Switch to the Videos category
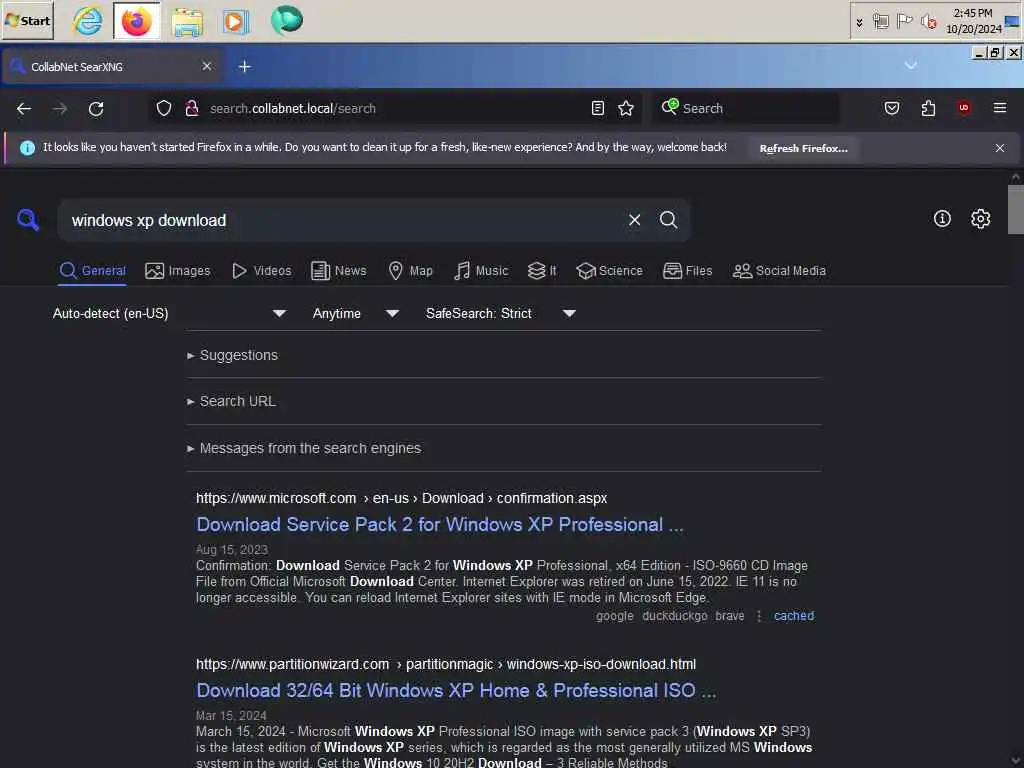The width and height of the screenshot is (1024, 768). pyautogui.click(x=261, y=270)
